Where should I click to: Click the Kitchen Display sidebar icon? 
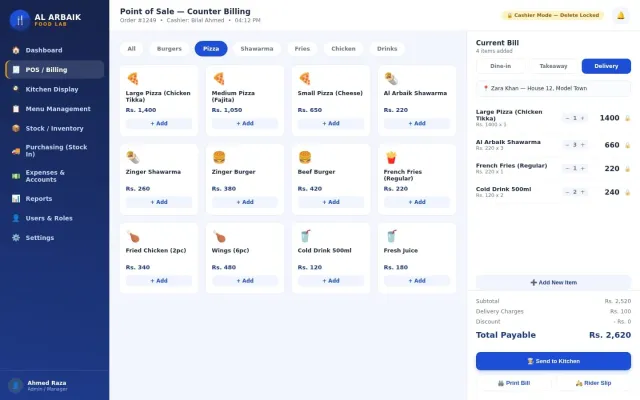[16, 89]
